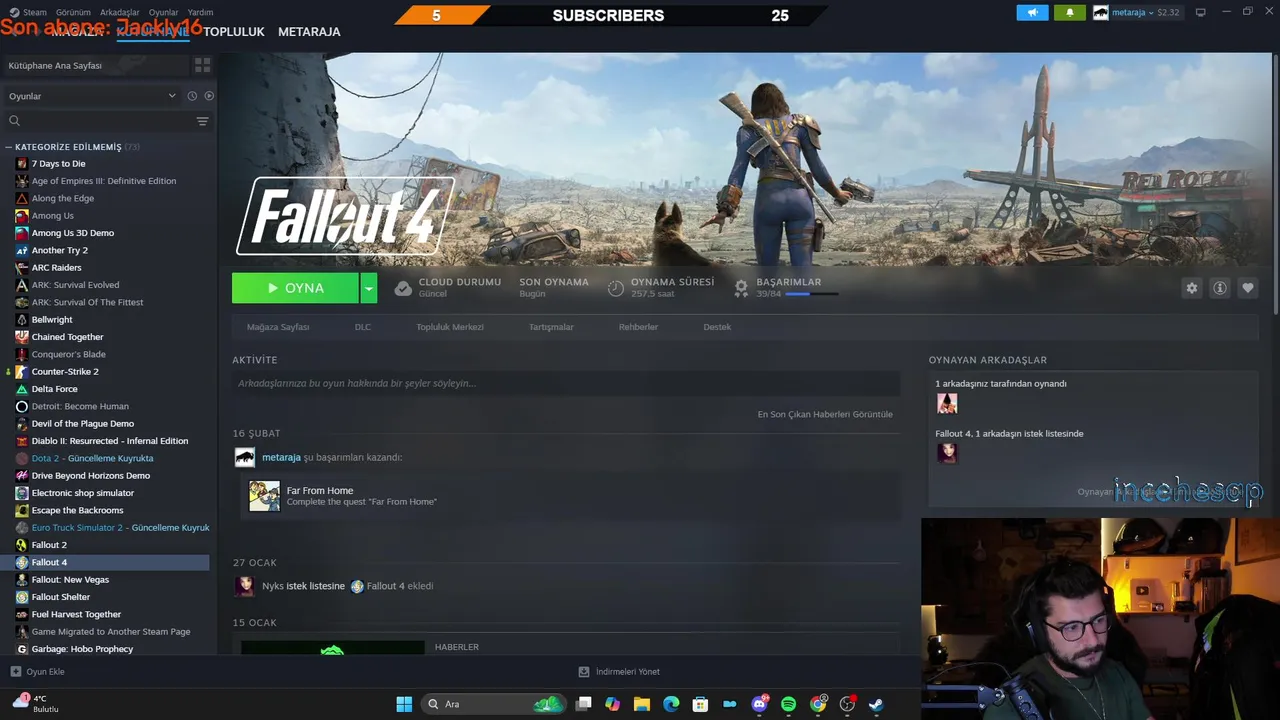Viewport: 1280px width, 720px height.
Task: Go to TOPLULUK tab
Action: click(x=234, y=32)
